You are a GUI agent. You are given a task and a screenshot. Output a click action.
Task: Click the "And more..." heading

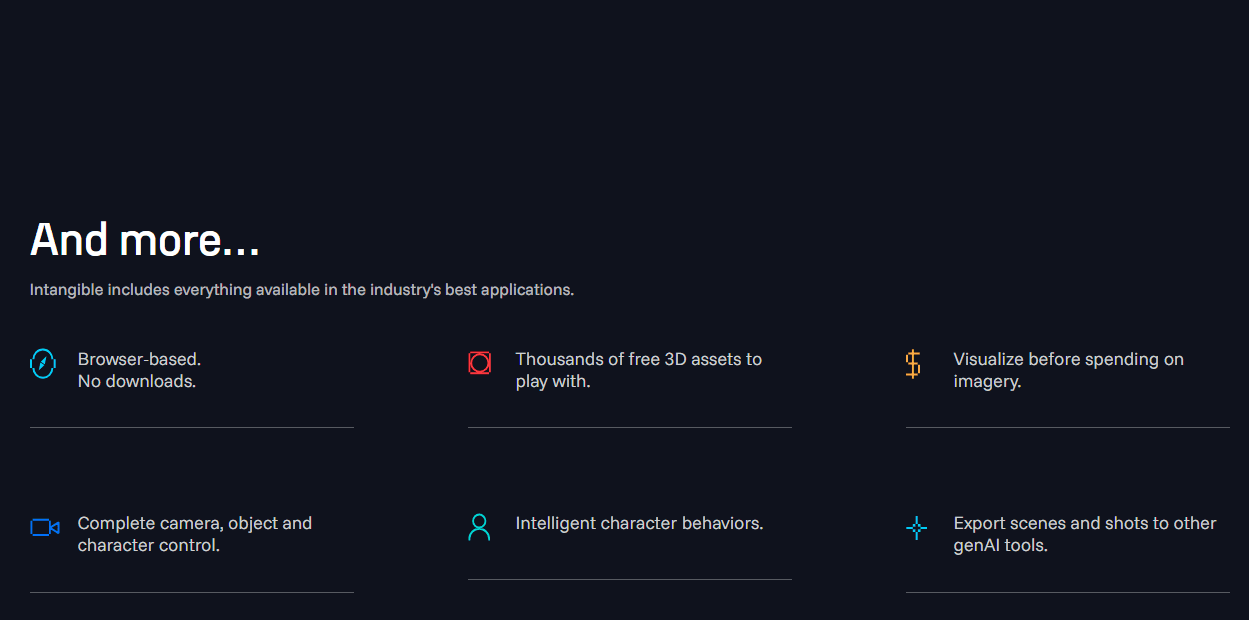[145, 240]
